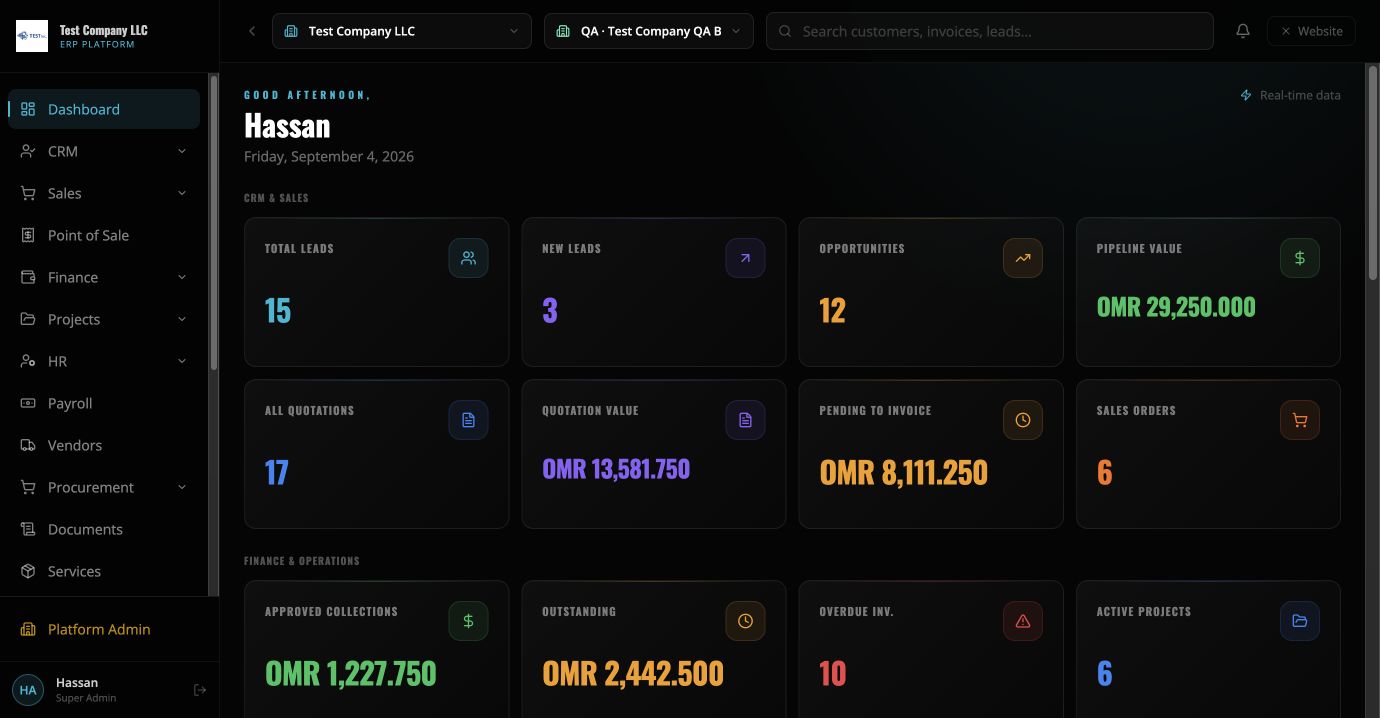Open Documents menu item

pos(104,529)
